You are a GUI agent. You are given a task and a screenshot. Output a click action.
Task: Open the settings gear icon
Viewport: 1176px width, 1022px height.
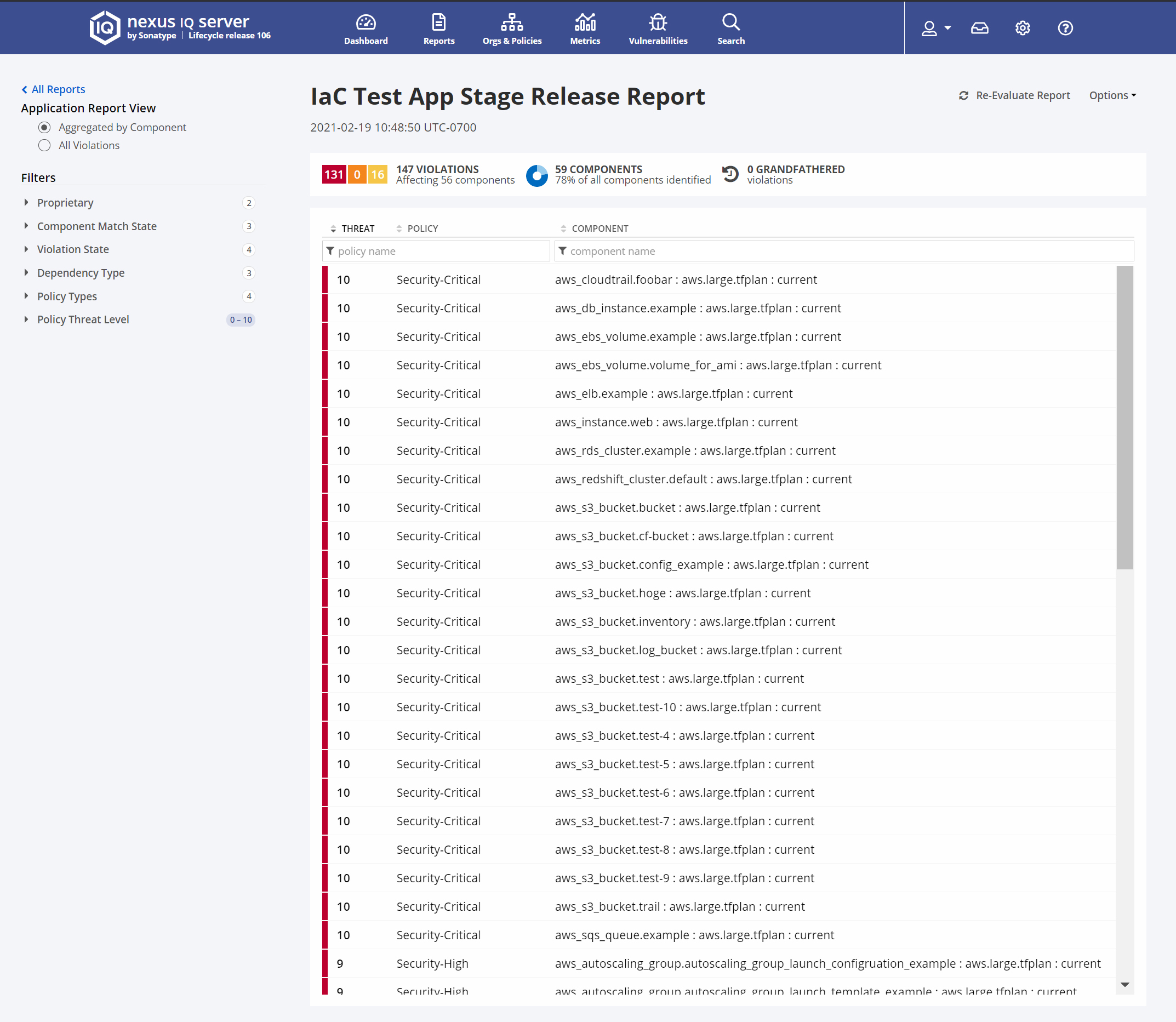pyautogui.click(x=1022, y=28)
